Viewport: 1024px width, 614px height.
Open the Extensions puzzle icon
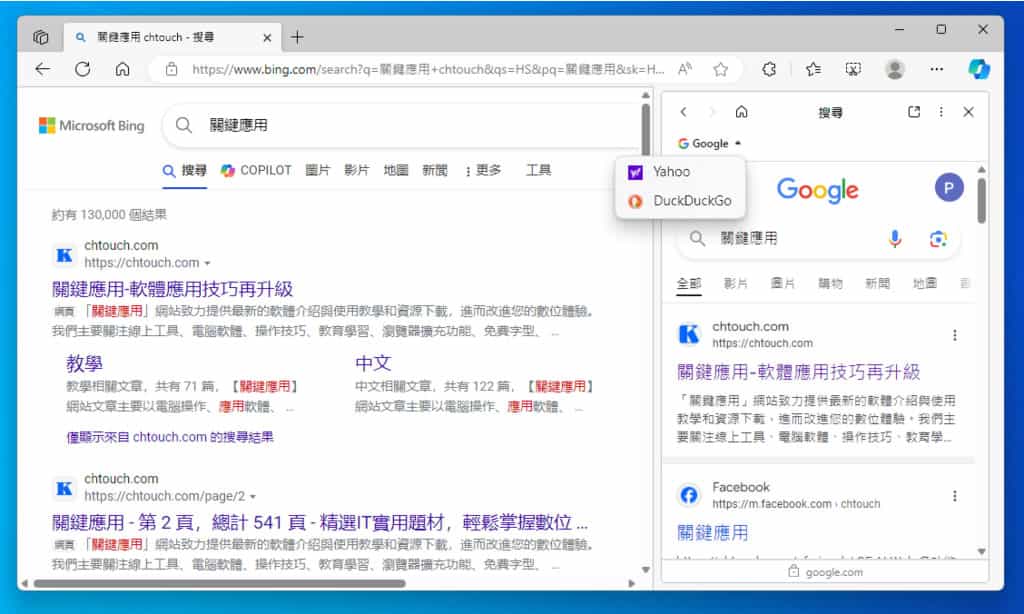(x=769, y=69)
